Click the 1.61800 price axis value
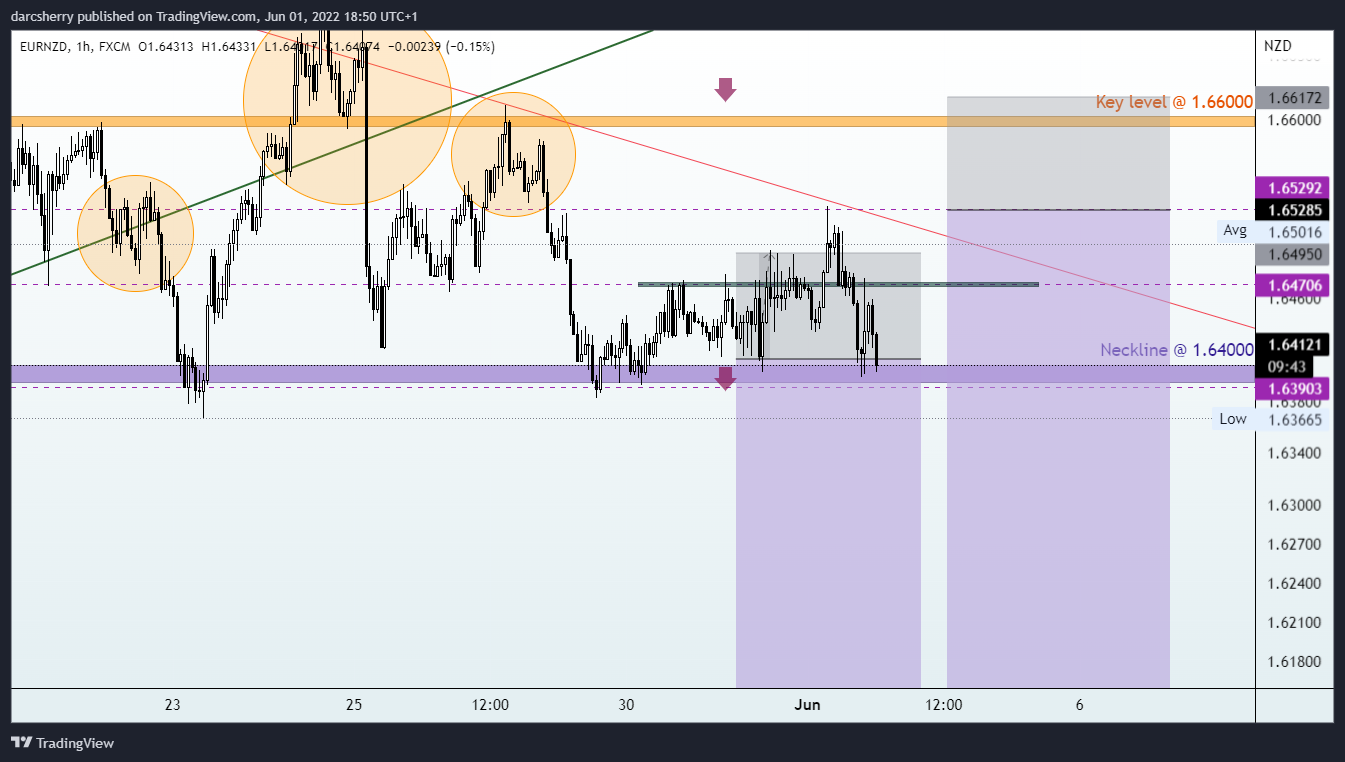Viewport: 1345px width, 762px height. coord(1295,662)
